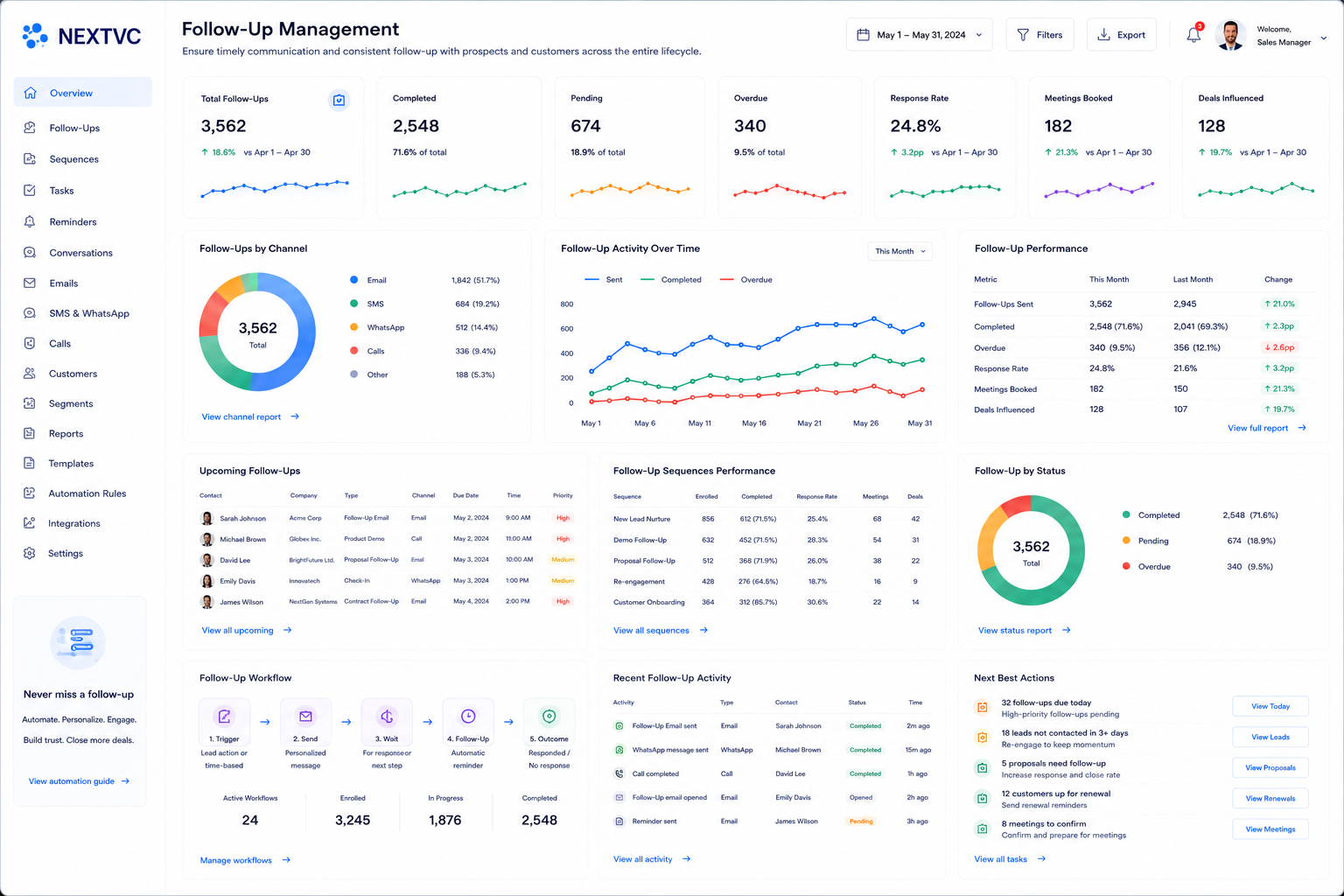1344x896 pixels.
Task: Click the Outcome shield workflow icon
Action: point(549,717)
